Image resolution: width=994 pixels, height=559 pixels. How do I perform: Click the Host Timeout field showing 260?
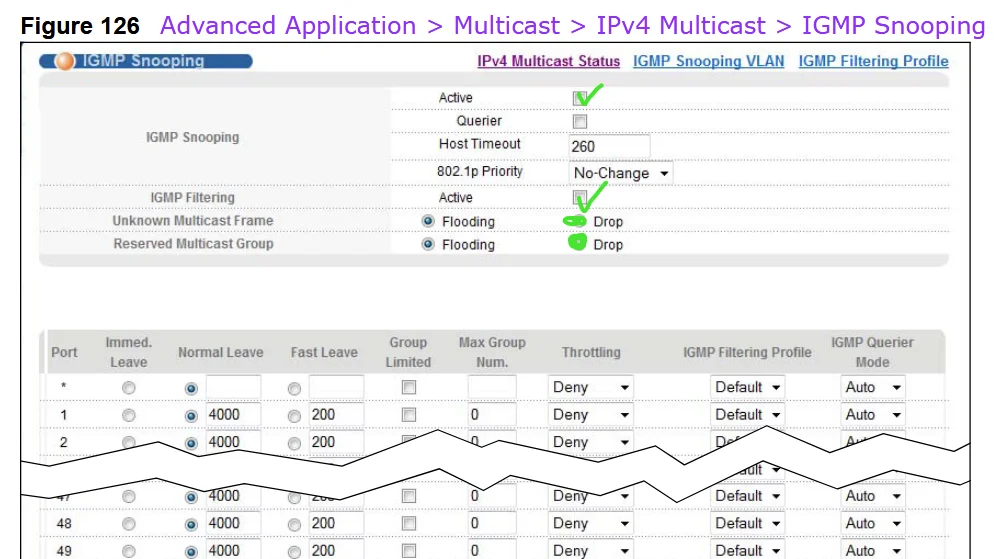(609, 146)
